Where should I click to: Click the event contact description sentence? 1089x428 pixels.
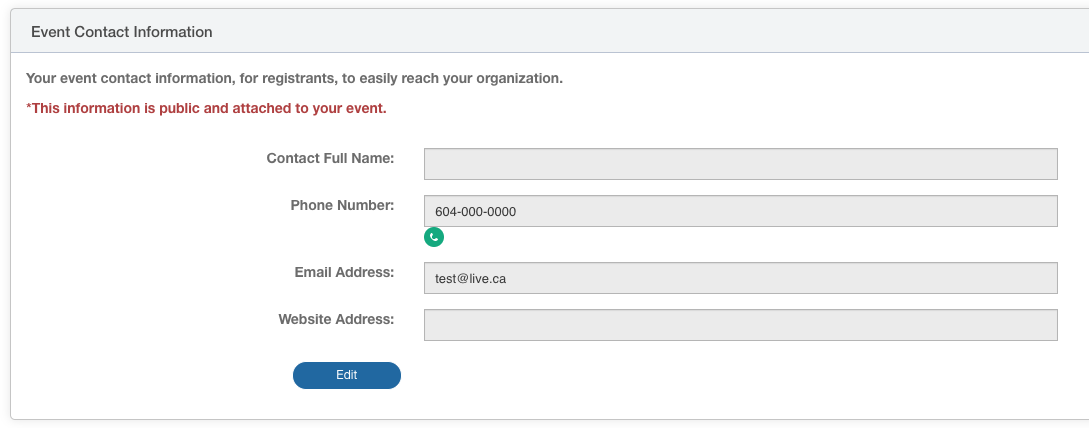294,78
